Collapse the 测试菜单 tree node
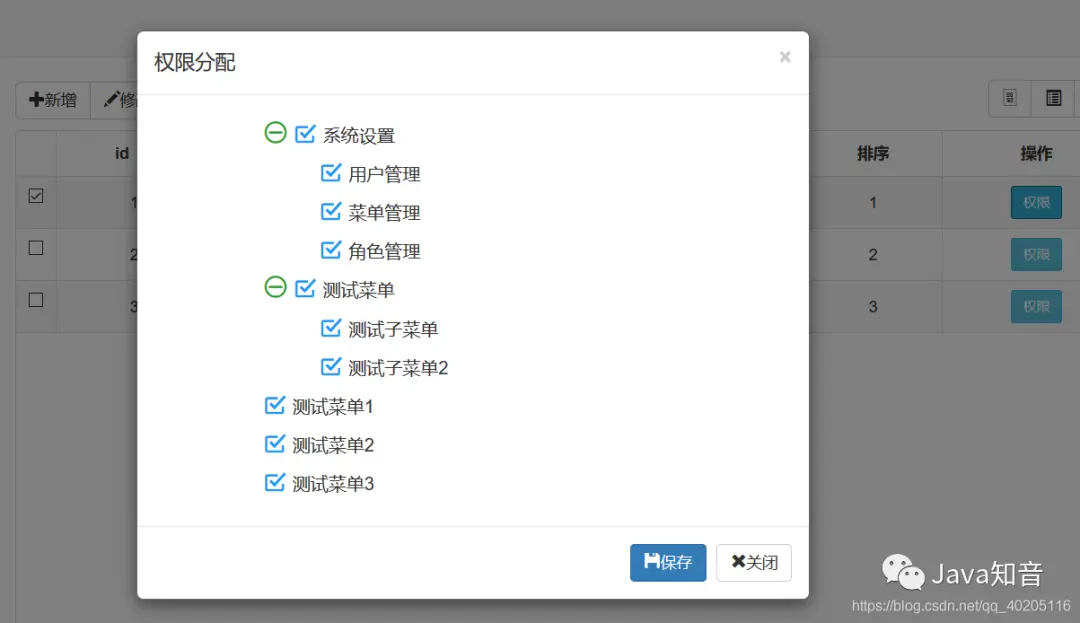Viewport: 1080px width, 623px height. coord(275,288)
